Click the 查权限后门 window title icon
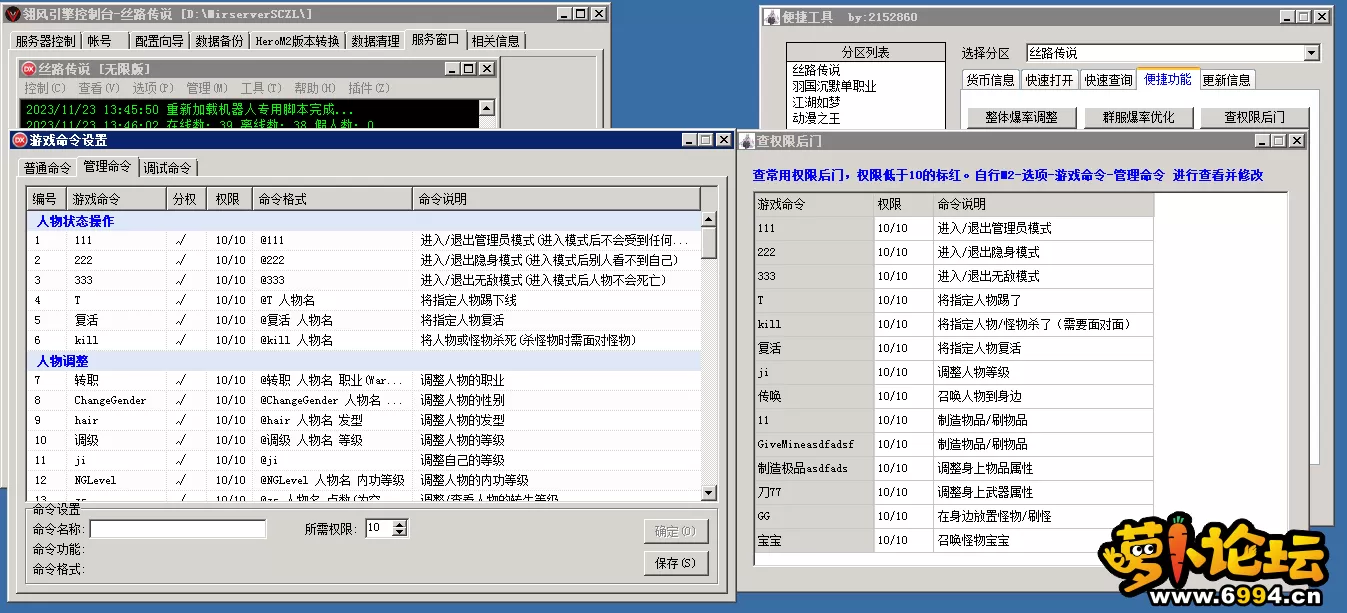1347x613 pixels. coord(747,141)
